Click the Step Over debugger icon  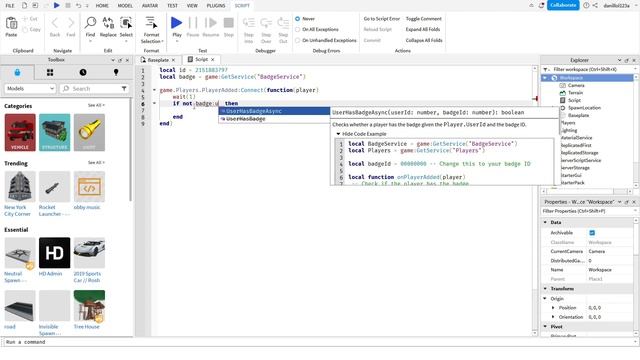pos(266,23)
